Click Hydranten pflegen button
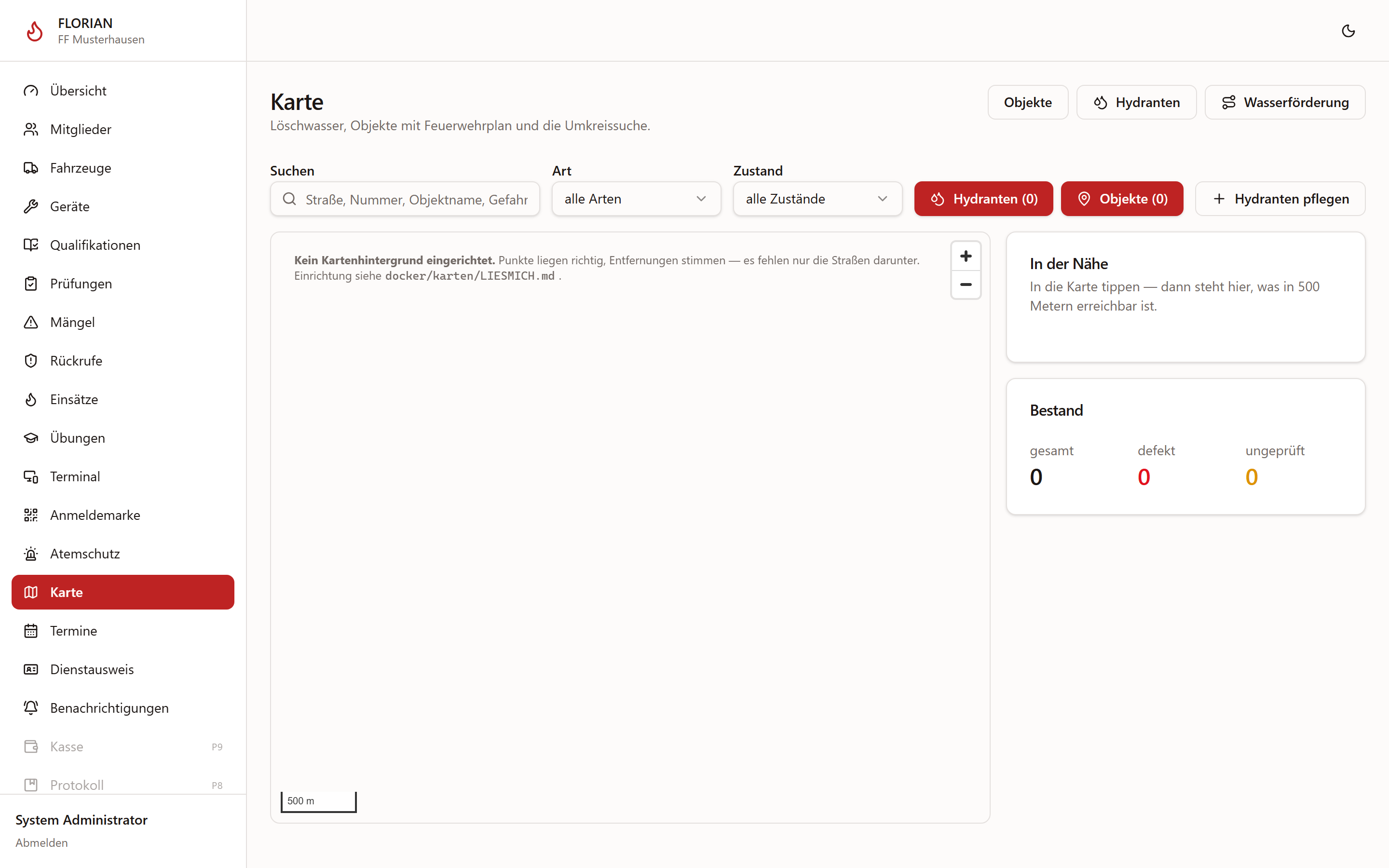 tap(1280, 199)
